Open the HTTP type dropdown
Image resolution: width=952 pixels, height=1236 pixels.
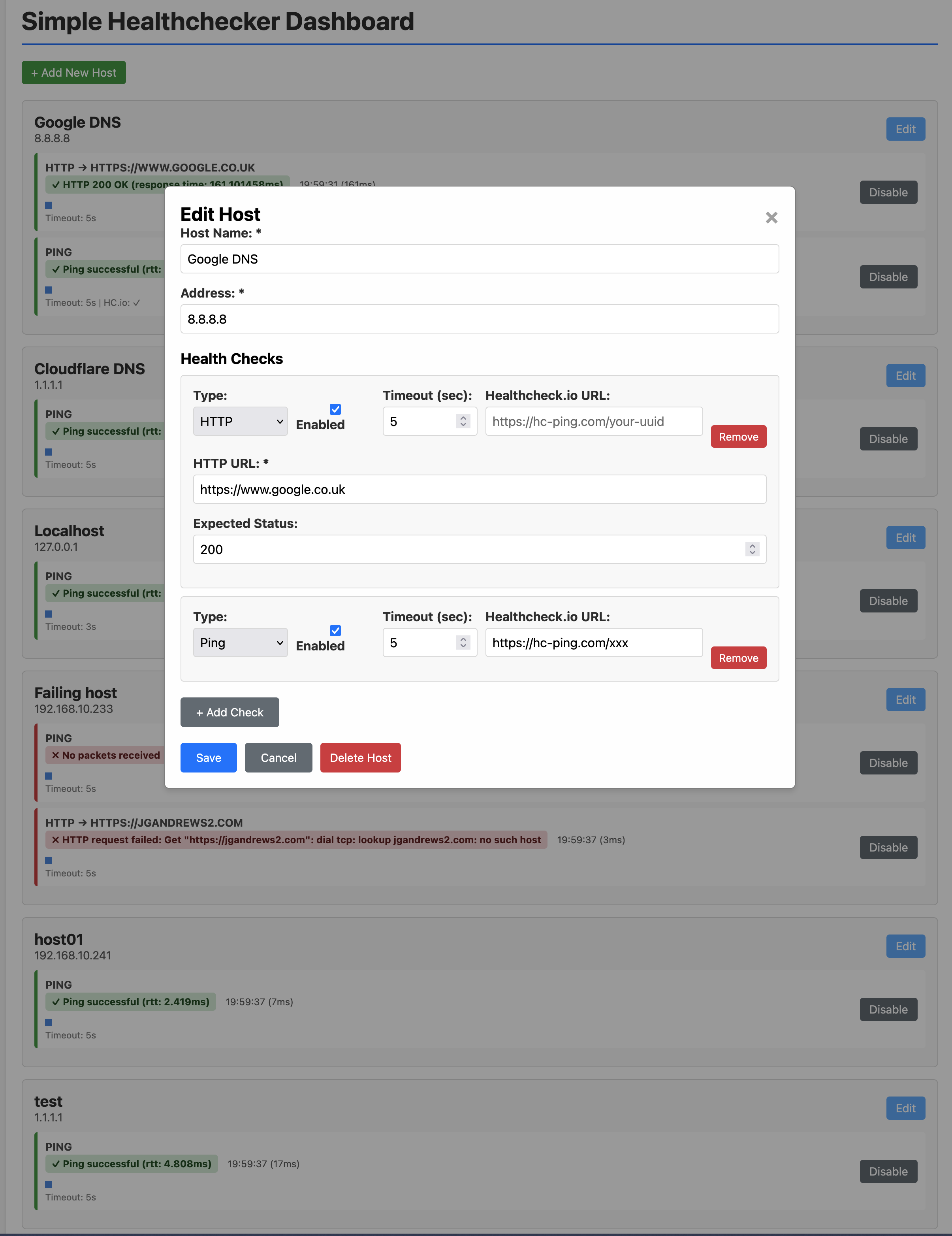tap(241, 422)
